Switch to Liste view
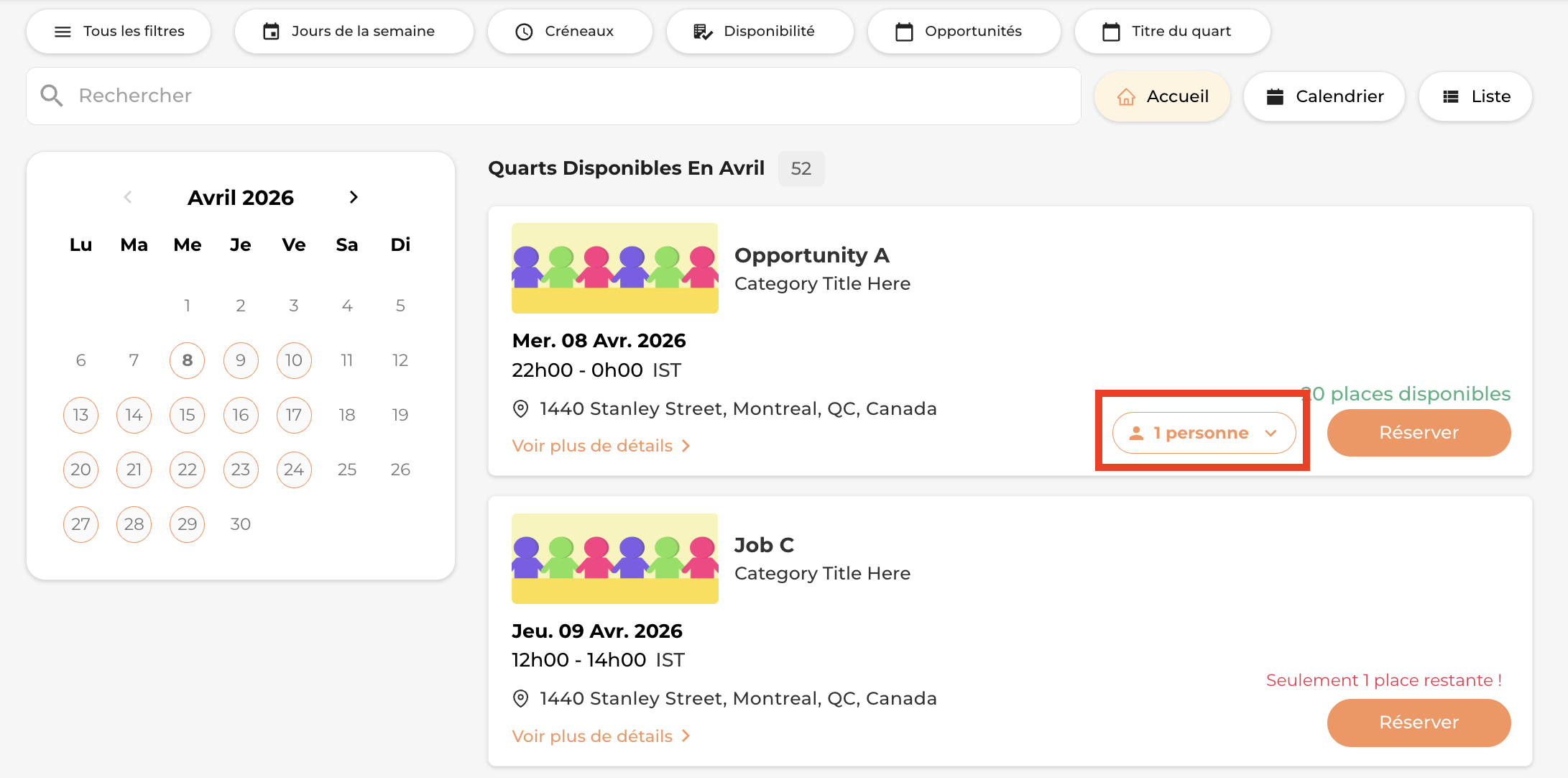Viewport: 1568px width, 778px height. pyautogui.click(x=1475, y=96)
